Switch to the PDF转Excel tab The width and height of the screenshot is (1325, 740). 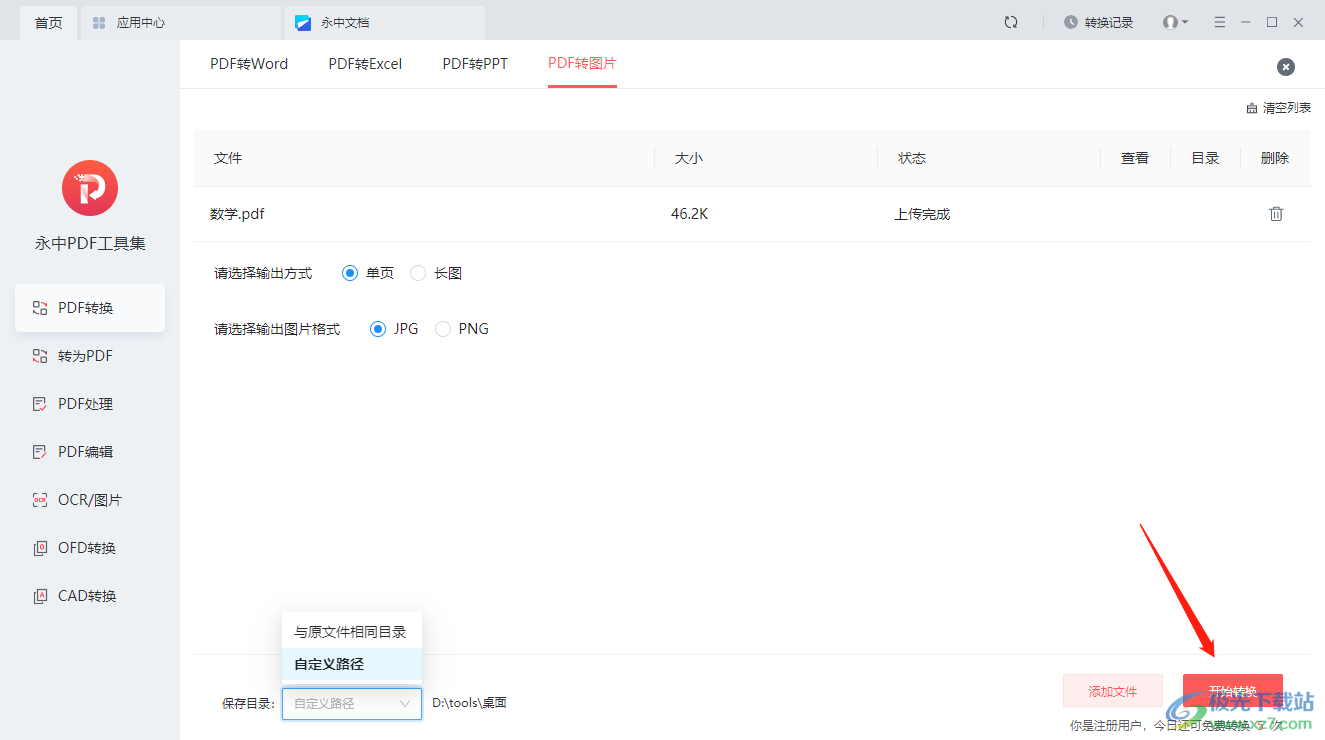[365, 64]
